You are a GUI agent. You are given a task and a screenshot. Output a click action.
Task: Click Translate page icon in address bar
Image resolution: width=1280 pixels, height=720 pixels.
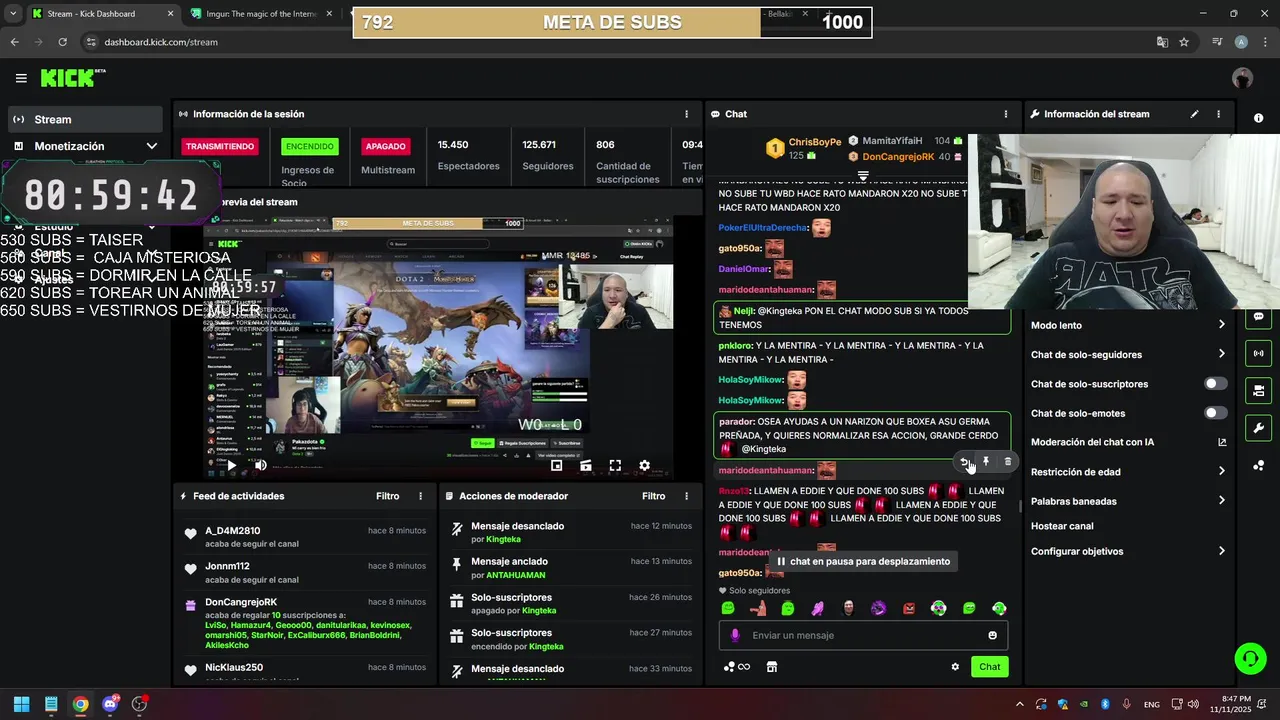[x=1162, y=42]
